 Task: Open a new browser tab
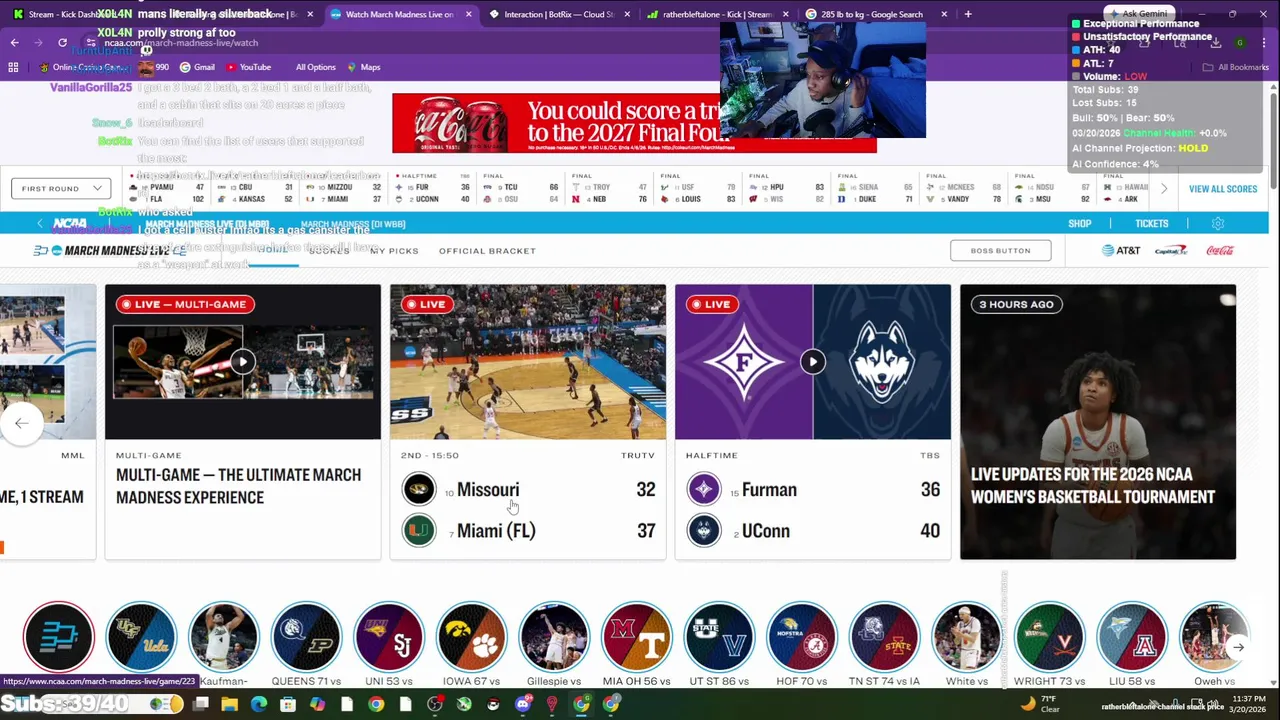click(967, 14)
